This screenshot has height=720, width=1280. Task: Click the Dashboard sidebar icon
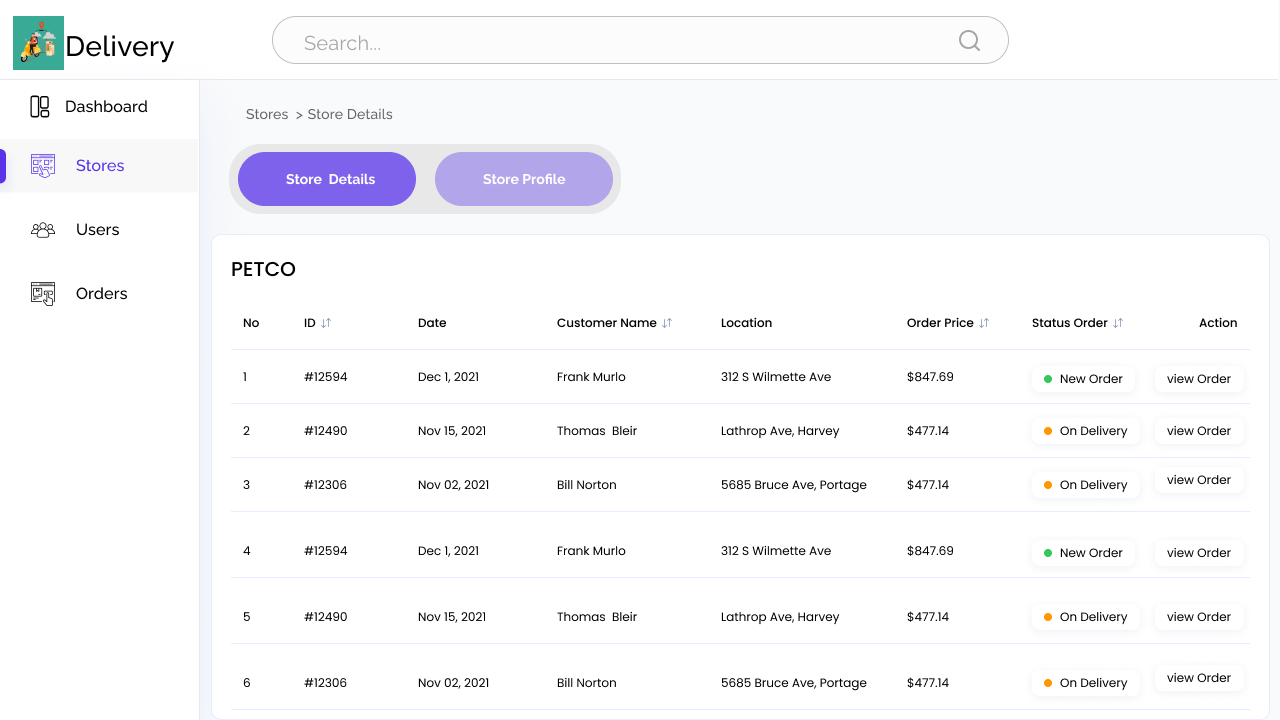pos(40,107)
